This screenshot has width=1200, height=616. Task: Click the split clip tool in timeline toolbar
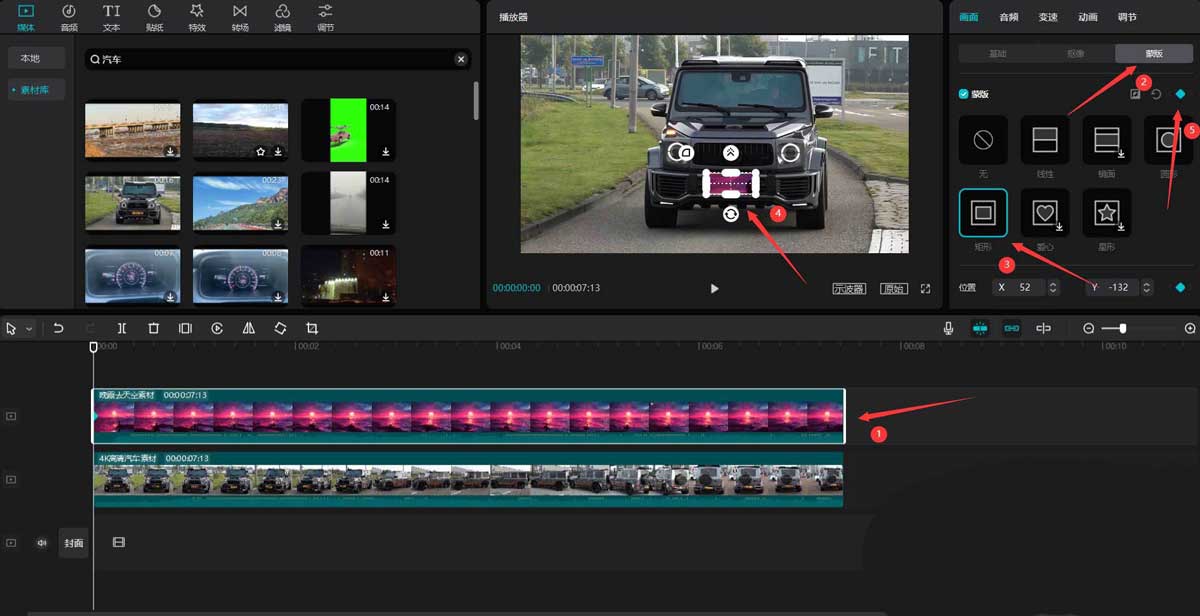(121, 328)
